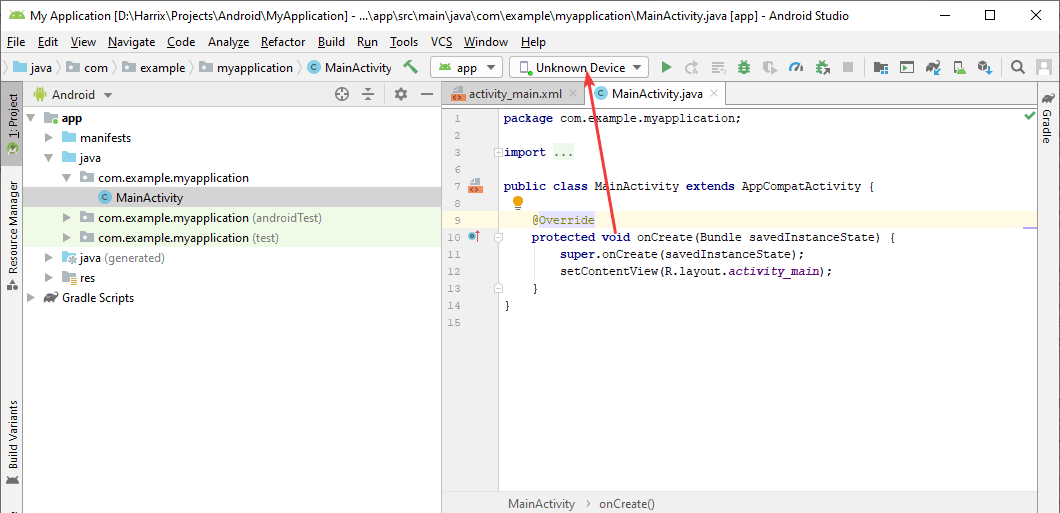Click the green Run app button
The height and width of the screenshot is (513, 1060).
click(x=666, y=68)
